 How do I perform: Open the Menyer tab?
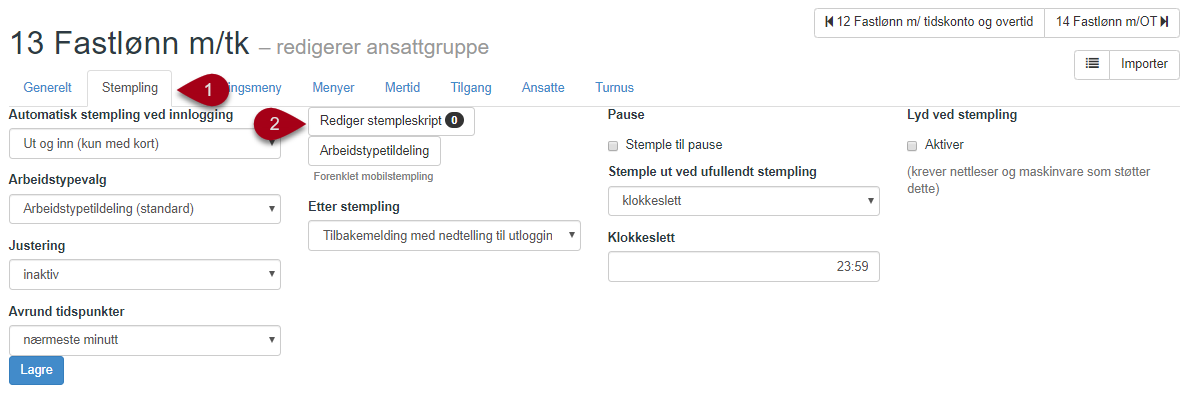click(333, 87)
